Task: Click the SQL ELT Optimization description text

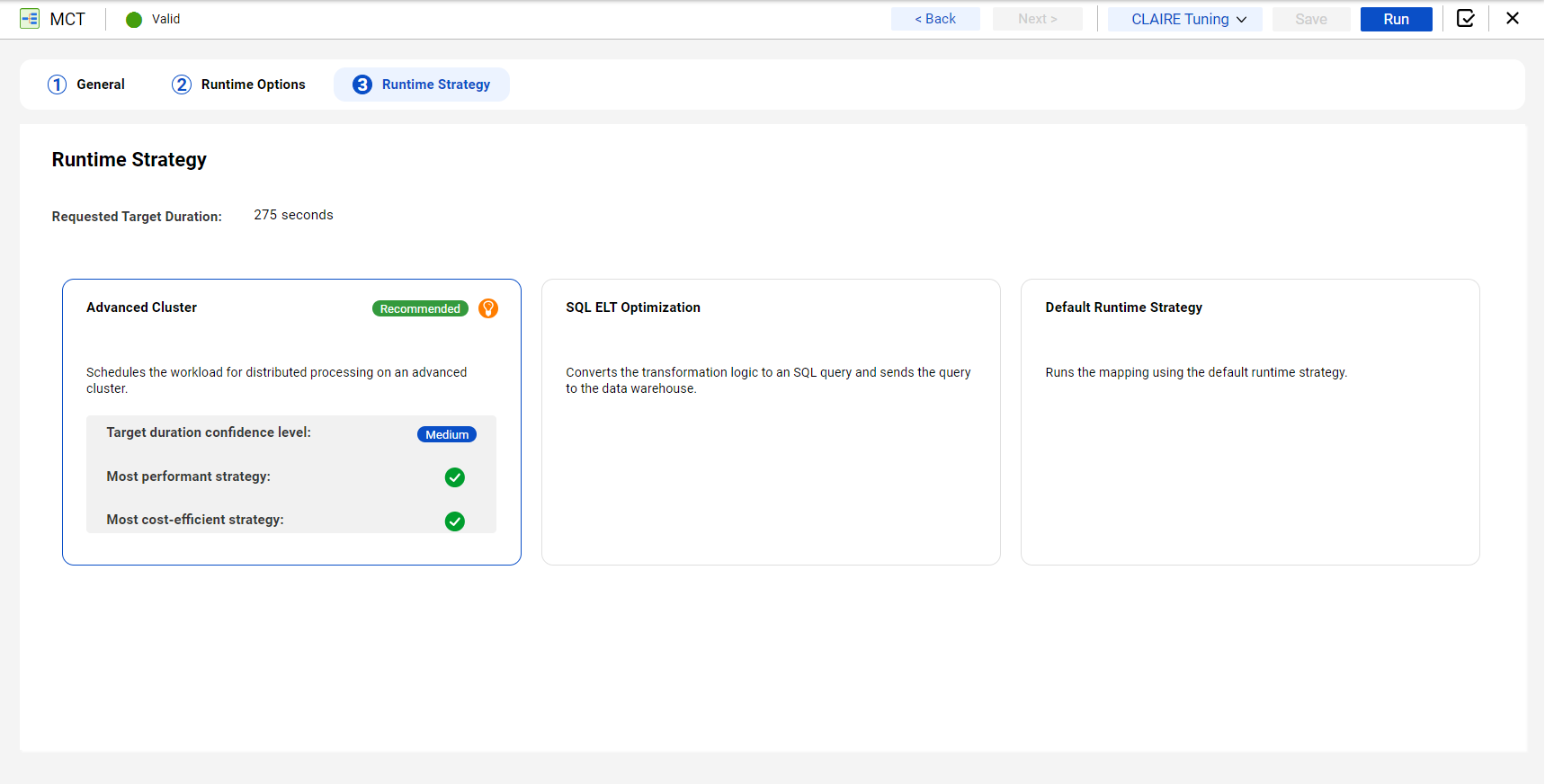Action: pyautogui.click(x=768, y=380)
